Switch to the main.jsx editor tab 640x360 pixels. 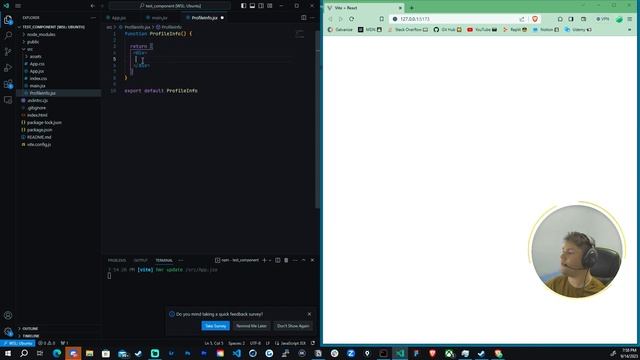[x=159, y=18]
